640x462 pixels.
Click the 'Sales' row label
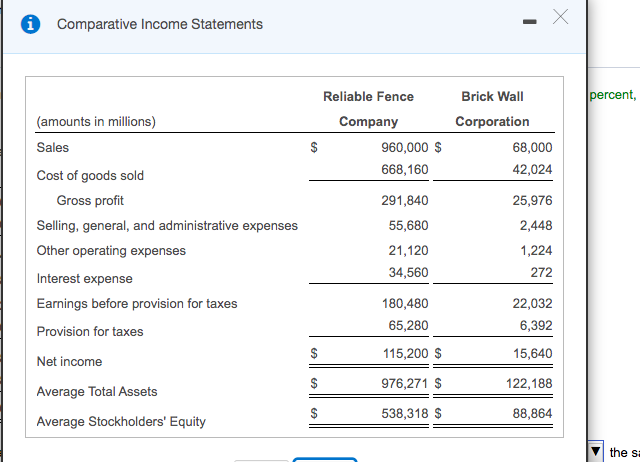pyautogui.click(x=53, y=147)
